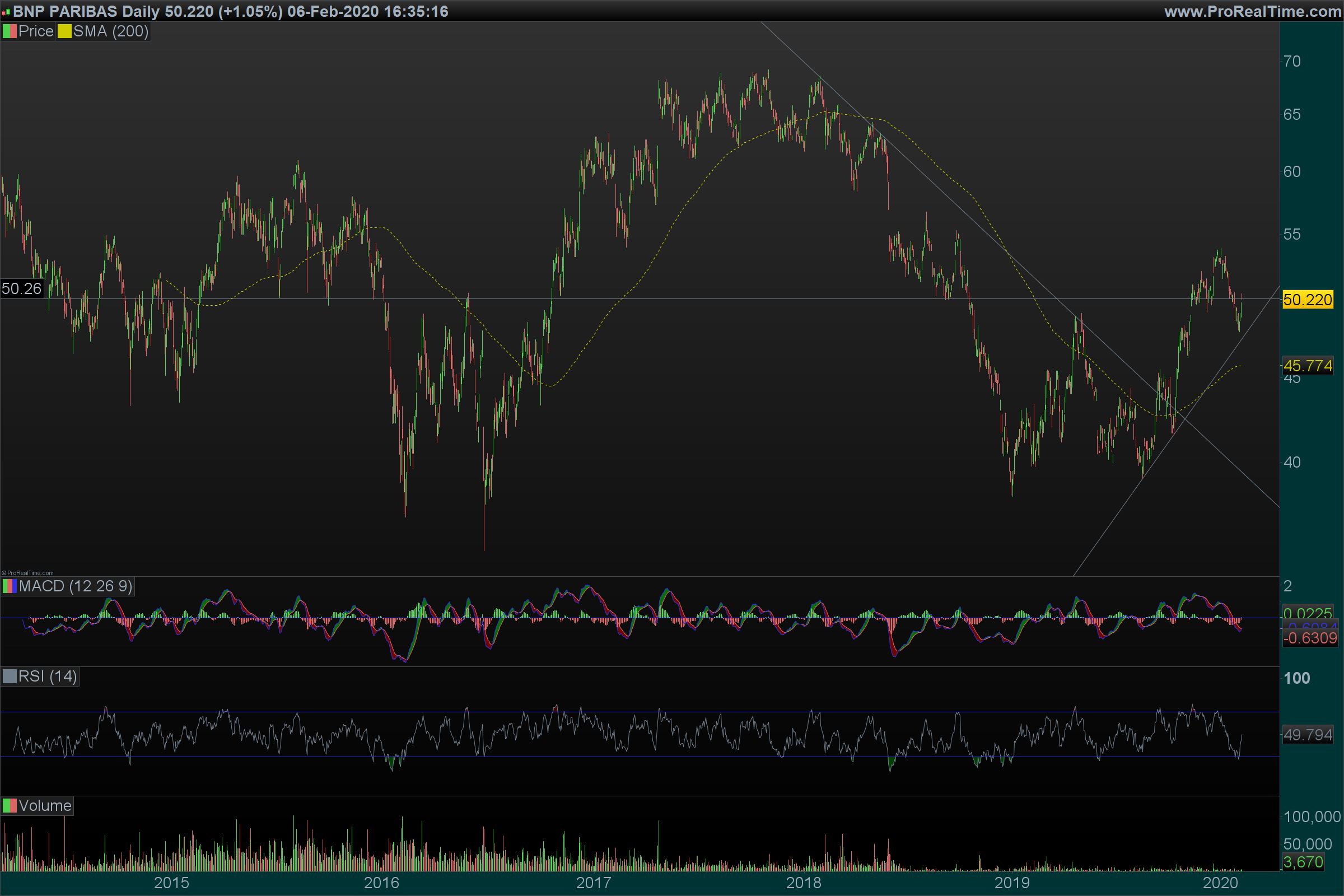Click the Volume panel red-green legend icon
Viewport: 1344px width, 896px height.
(x=10, y=806)
